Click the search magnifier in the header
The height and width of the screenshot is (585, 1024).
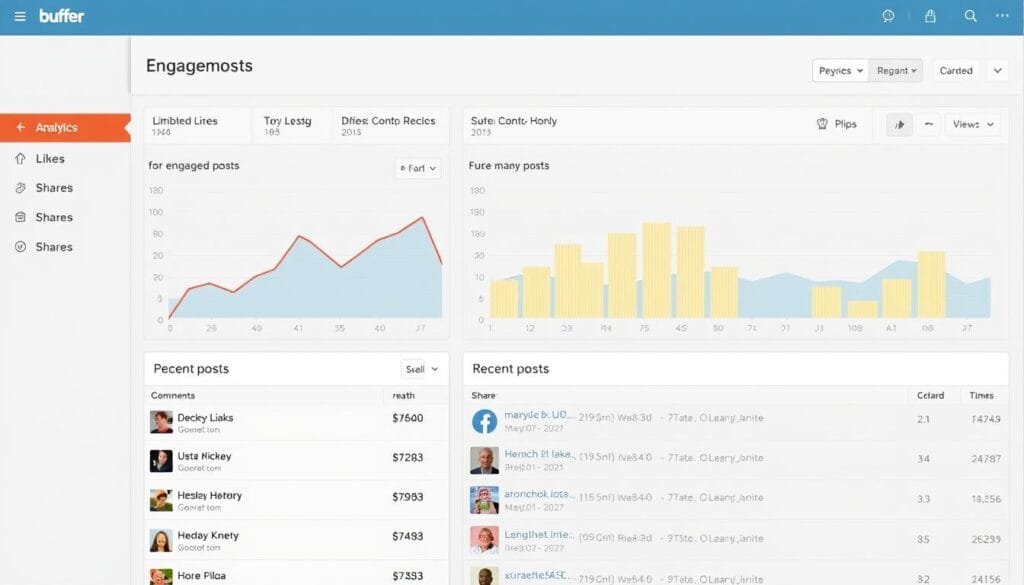point(970,16)
